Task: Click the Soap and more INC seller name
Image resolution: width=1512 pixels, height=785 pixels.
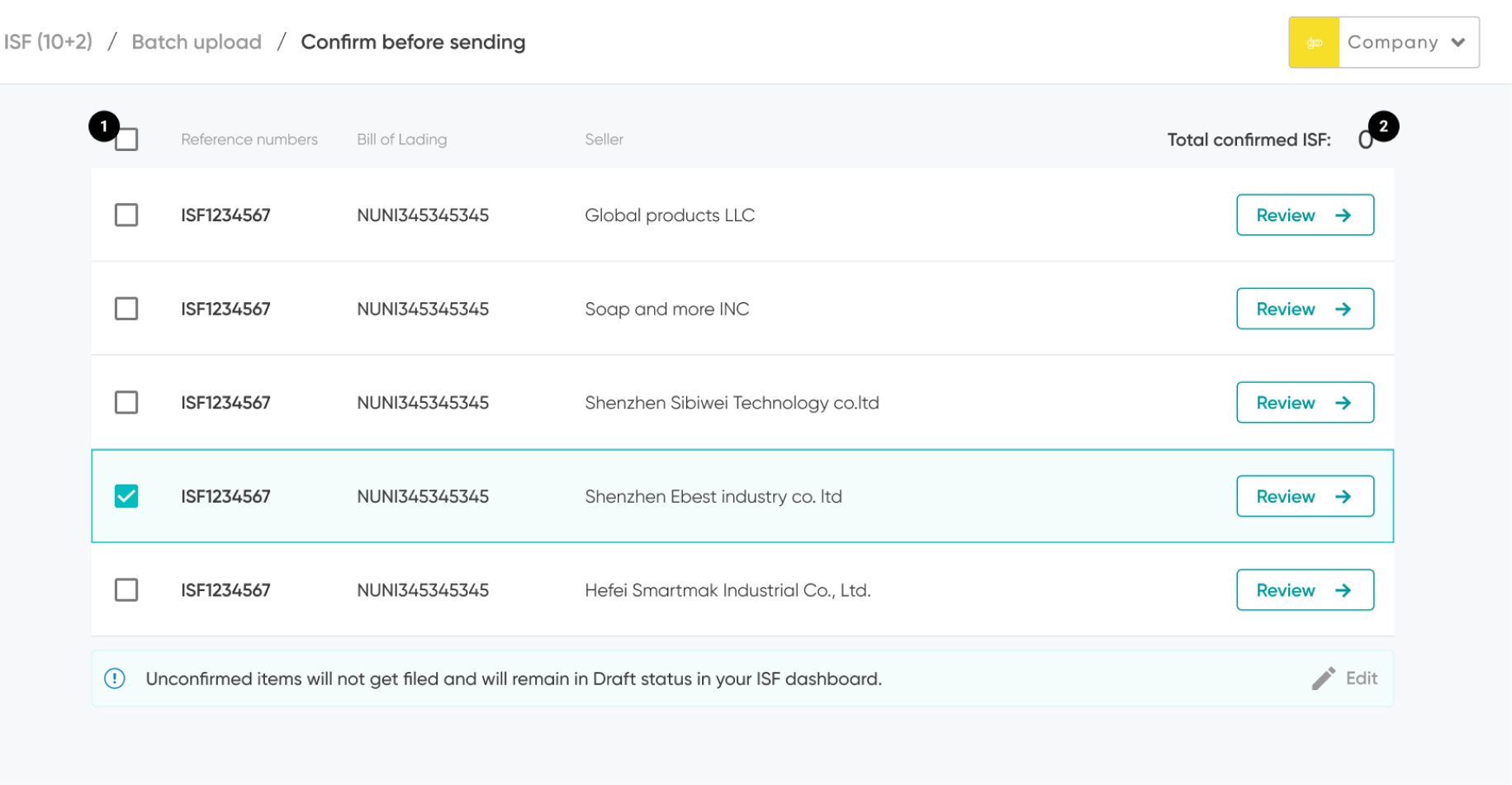Action: pyautogui.click(x=667, y=309)
